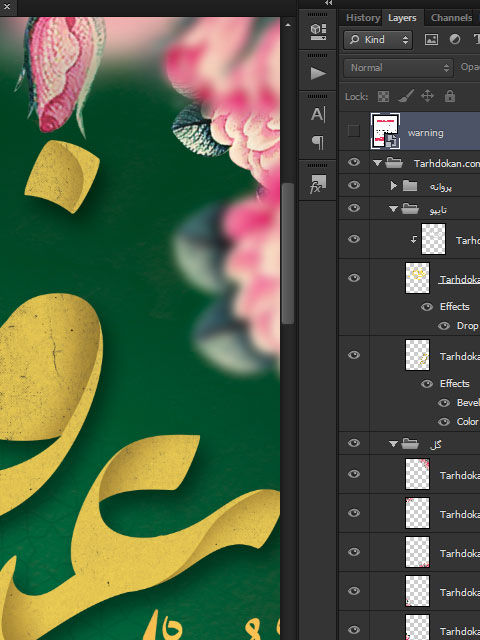The width and height of the screenshot is (480, 640).
Task: Lock layer position
Action: 427,96
